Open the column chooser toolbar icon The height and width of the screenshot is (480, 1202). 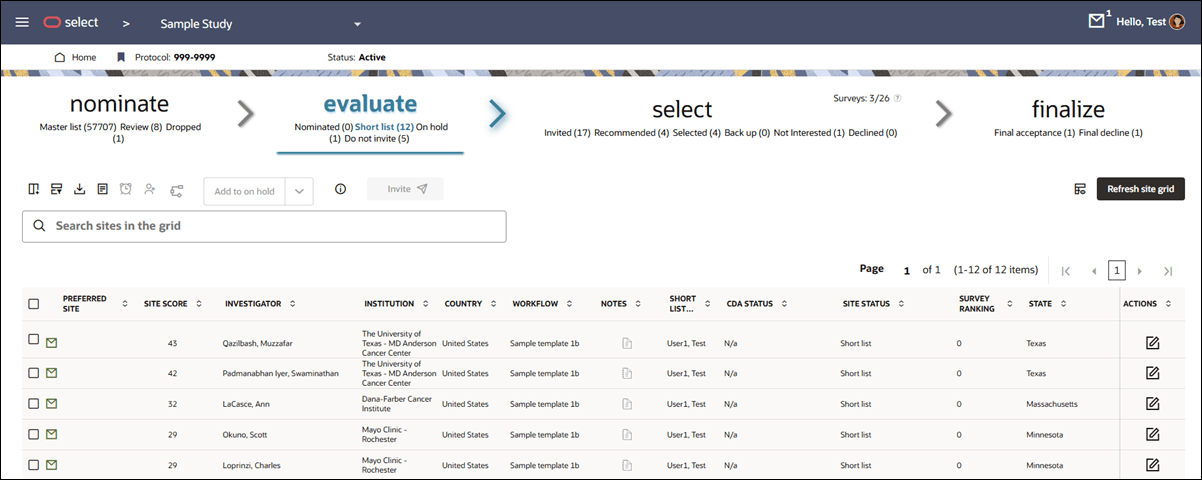(x=34, y=188)
